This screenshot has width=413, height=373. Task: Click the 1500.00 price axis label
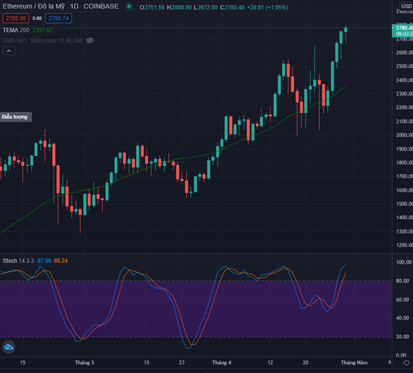tap(404, 204)
